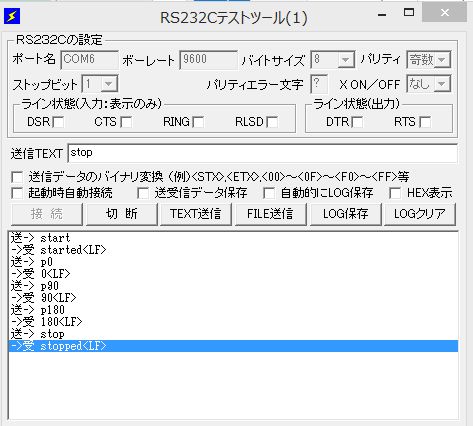Close the RS232Cテストツール window
This screenshot has width=473, height=426.
[444, 13]
